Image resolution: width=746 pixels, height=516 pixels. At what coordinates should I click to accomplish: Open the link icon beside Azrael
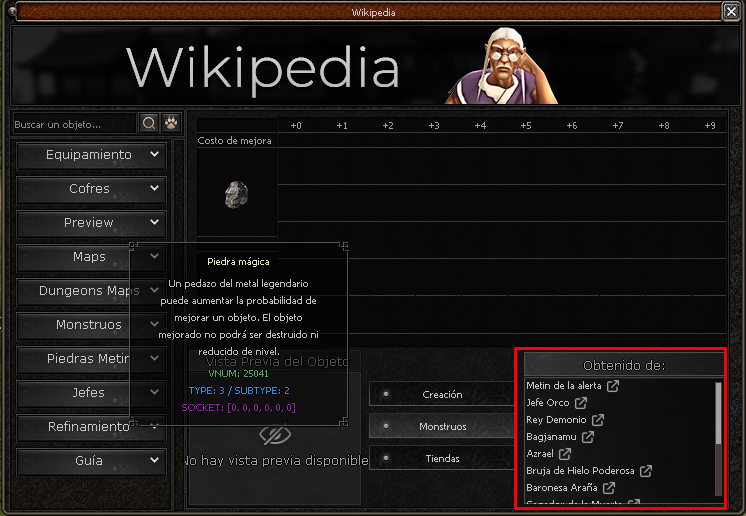tap(565, 454)
